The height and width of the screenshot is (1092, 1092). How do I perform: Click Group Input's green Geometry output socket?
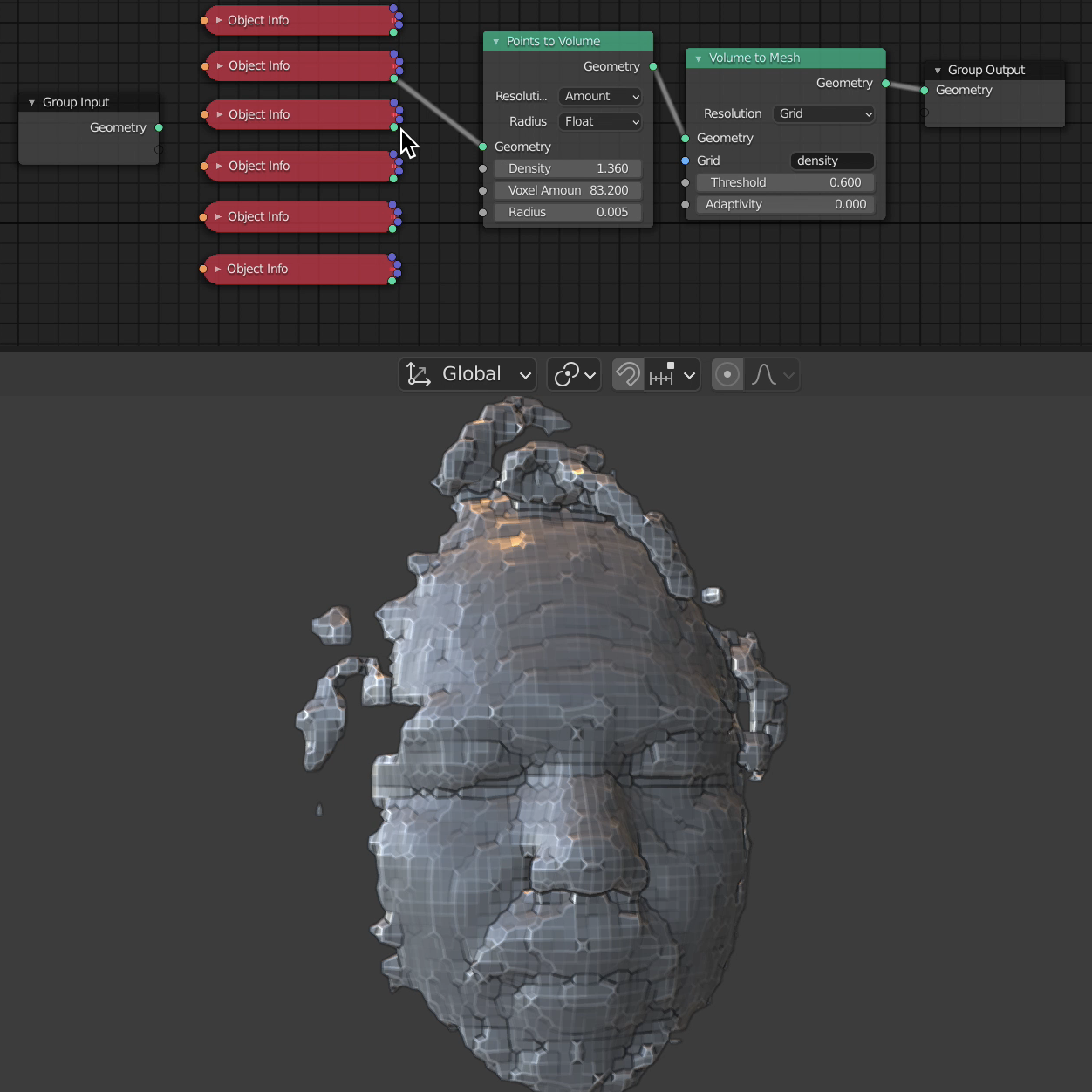click(159, 128)
